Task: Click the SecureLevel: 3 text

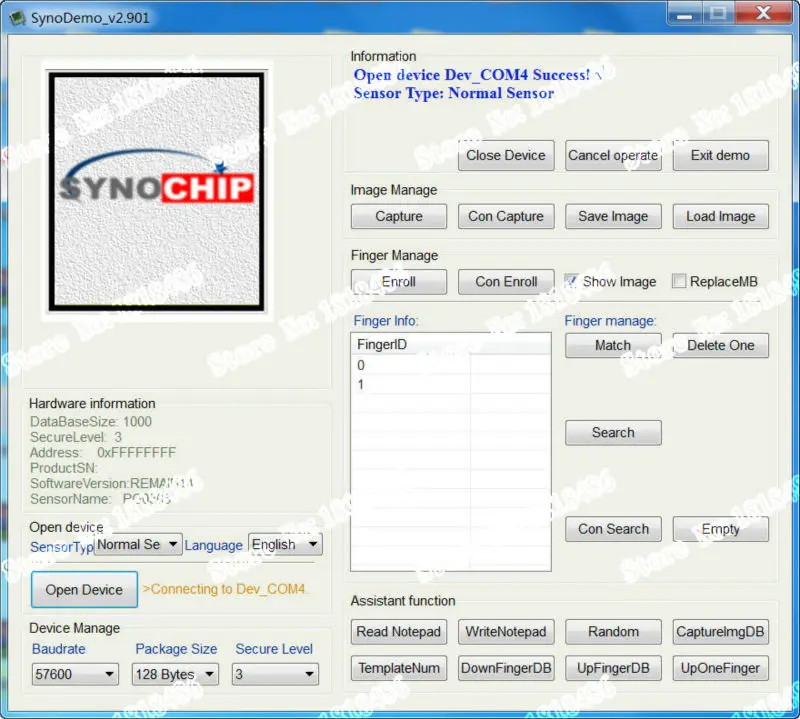Action: (76, 437)
